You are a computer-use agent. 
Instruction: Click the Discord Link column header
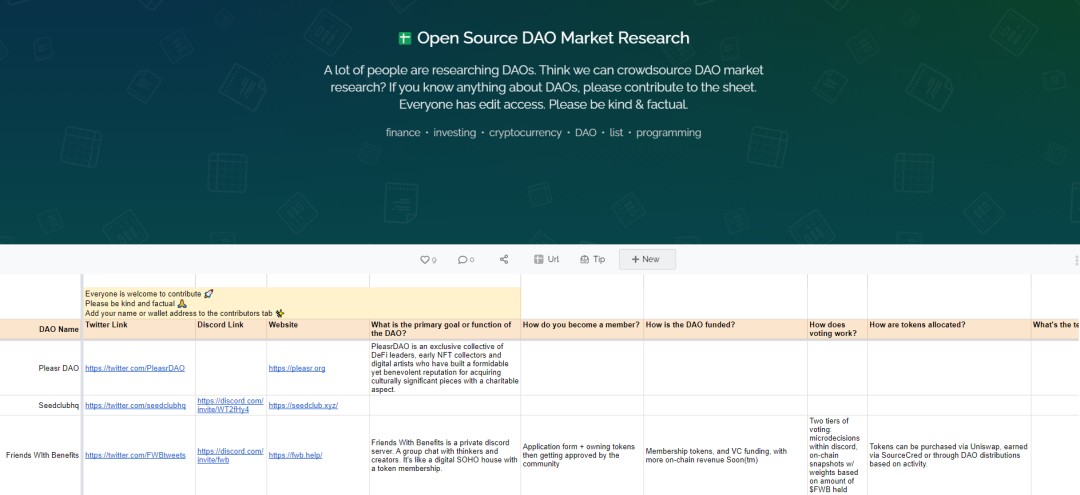[x=231, y=329]
